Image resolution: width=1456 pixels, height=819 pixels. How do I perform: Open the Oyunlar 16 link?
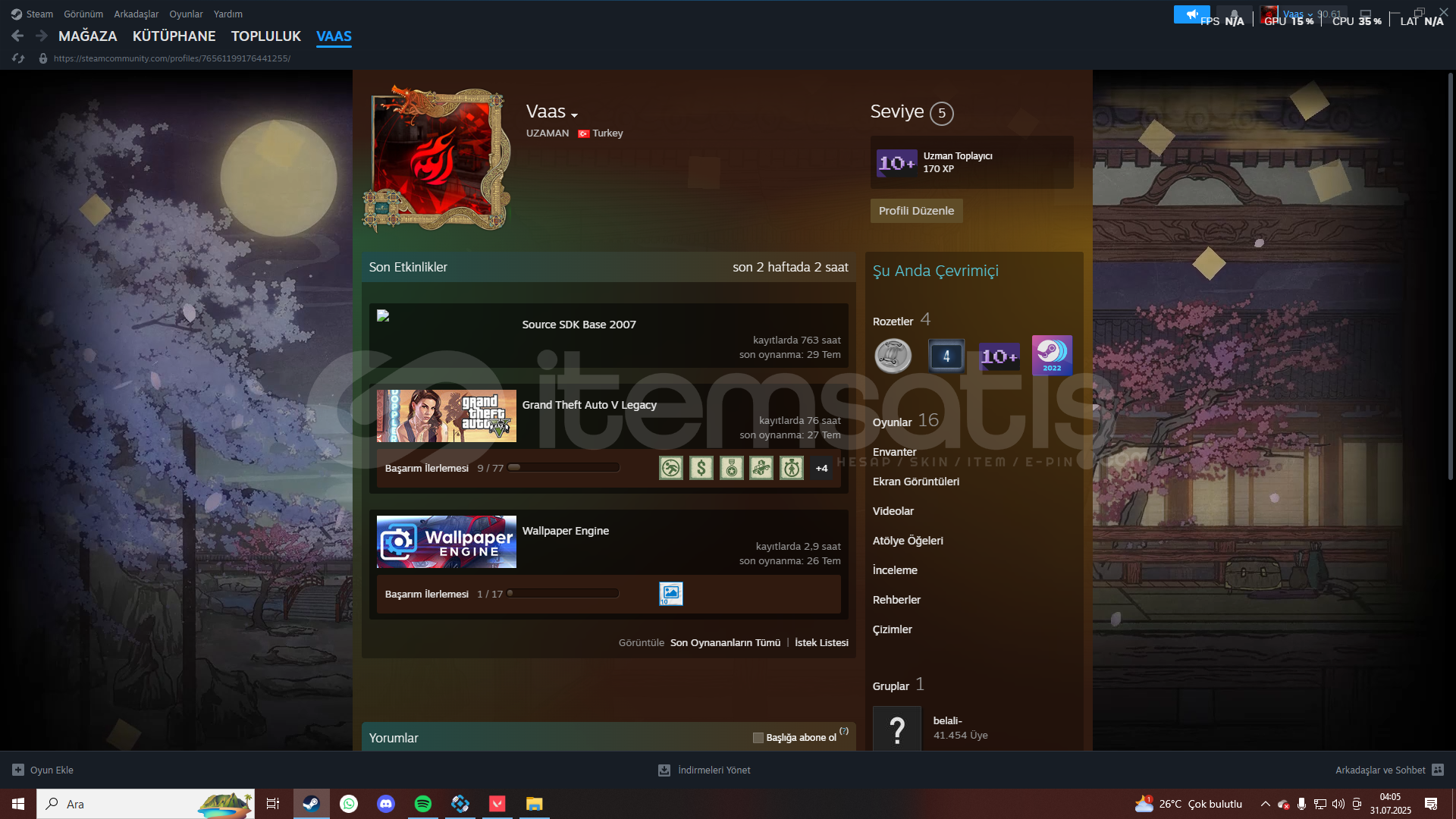tap(906, 421)
